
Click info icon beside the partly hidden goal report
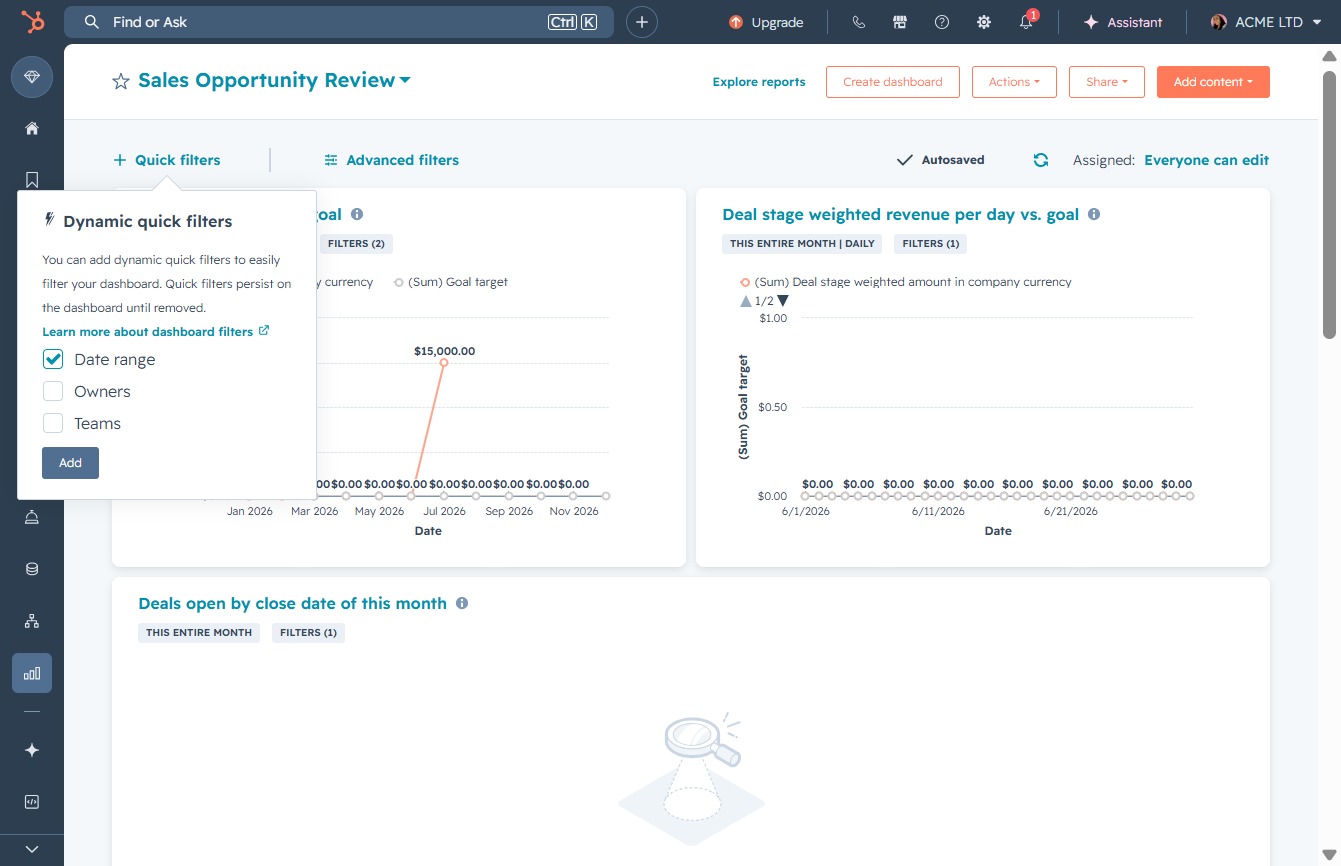(x=357, y=214)
